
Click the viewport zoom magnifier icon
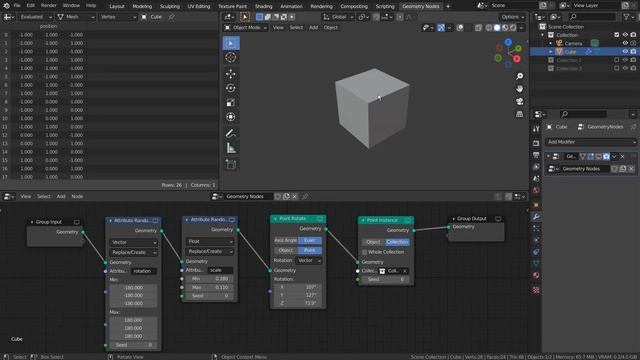[519, 76]
